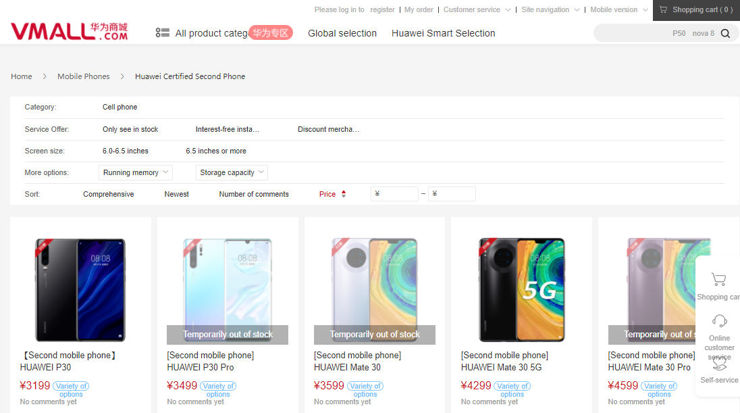This screenshot has height=413, width=740.
Task: Click the Mobile Phones breadcrumb link
Action: [83, 76]
